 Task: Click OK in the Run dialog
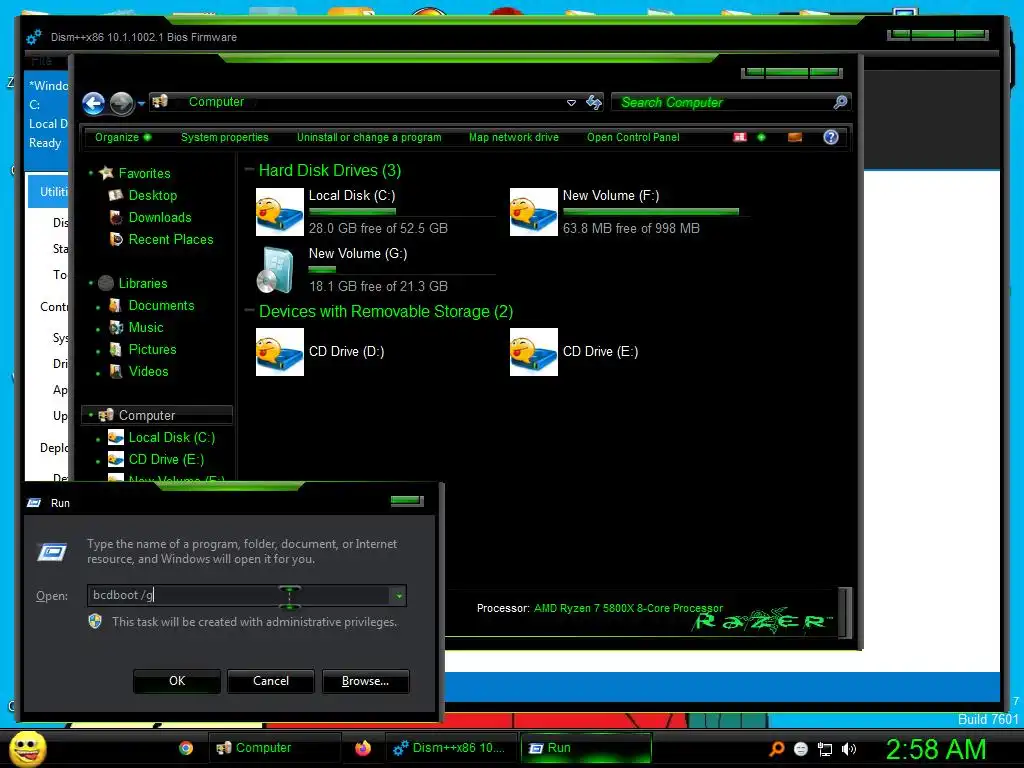(x=177, y=681)
